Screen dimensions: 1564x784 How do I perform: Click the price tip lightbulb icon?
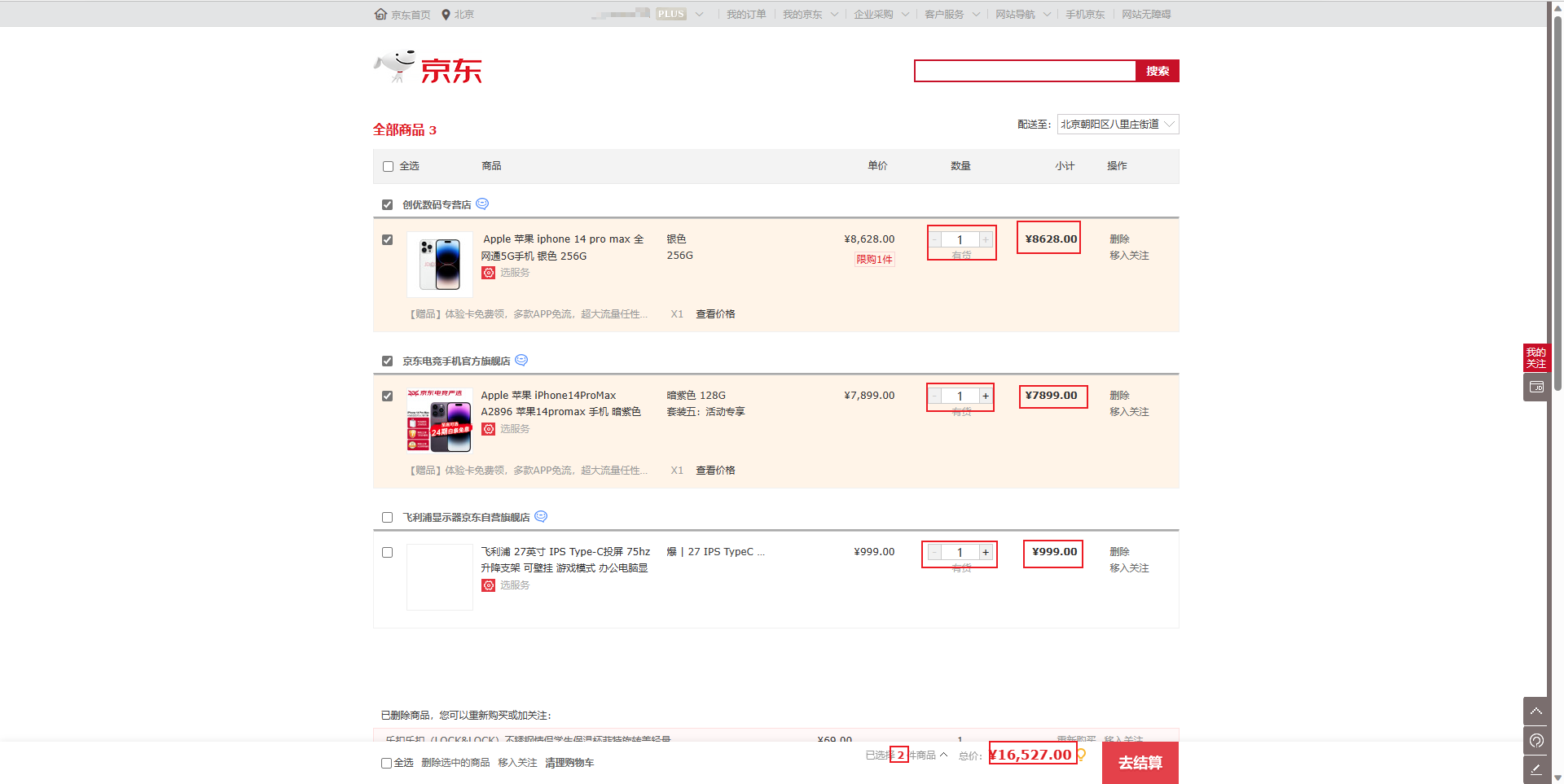click(x=1082, y=755)
